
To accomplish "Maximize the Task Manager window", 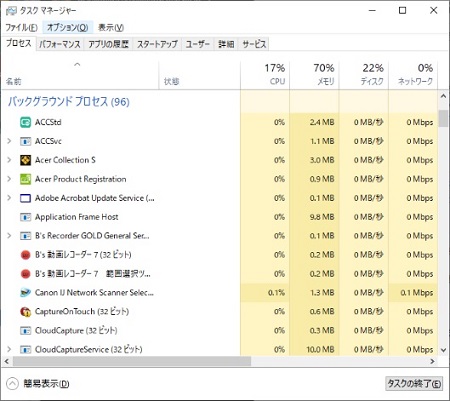I will [403, 11].
